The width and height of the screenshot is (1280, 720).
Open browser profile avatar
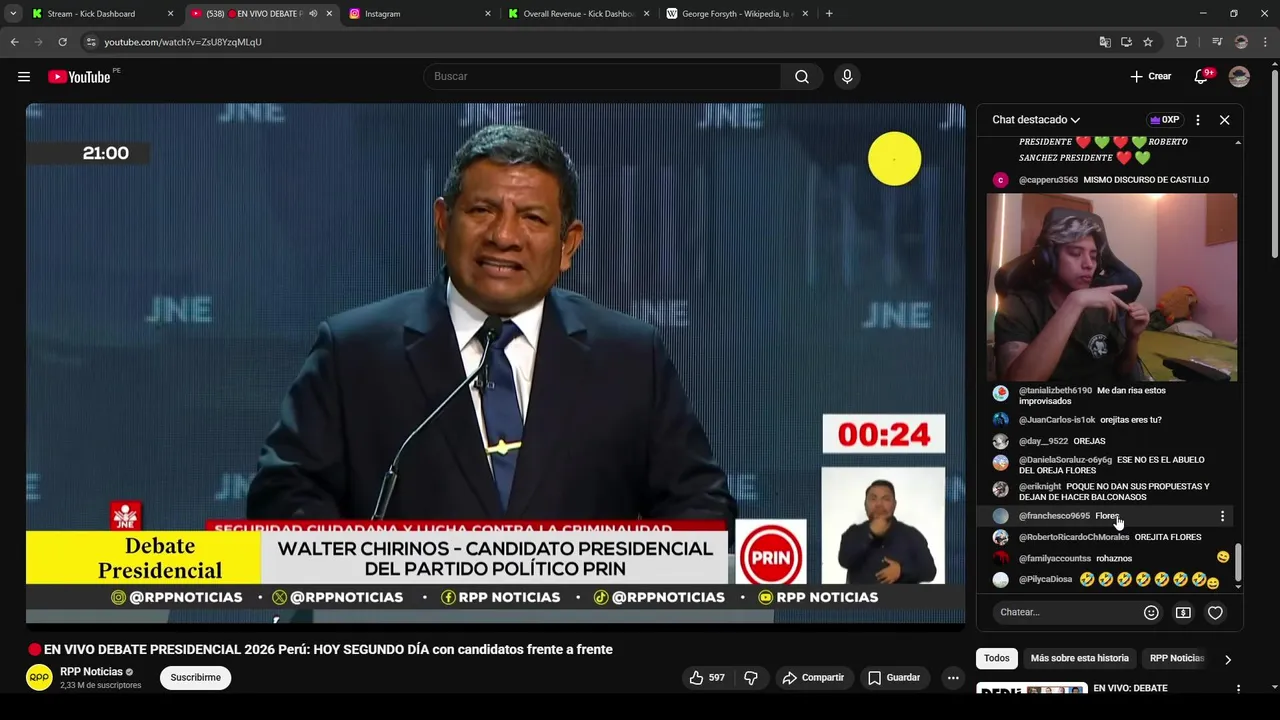click(1241, 42)
